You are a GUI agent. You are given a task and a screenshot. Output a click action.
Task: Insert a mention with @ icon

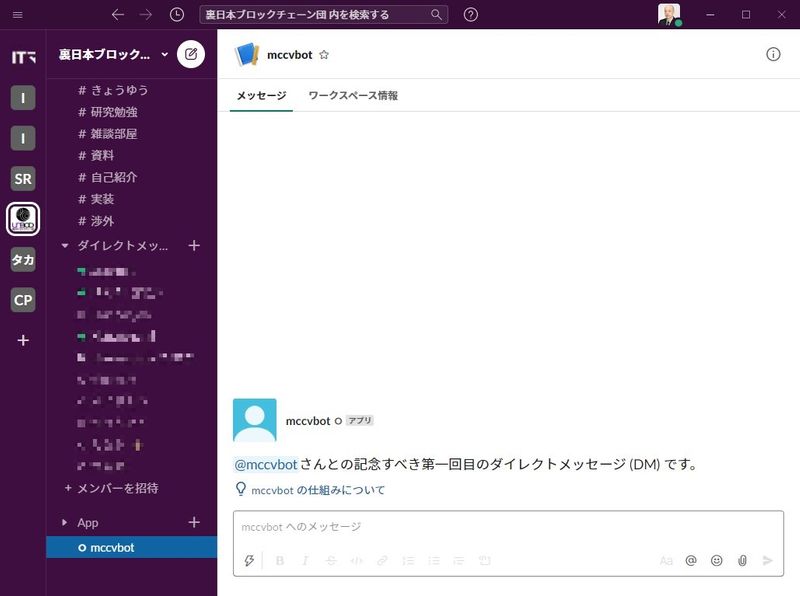(x=691, y=561)
